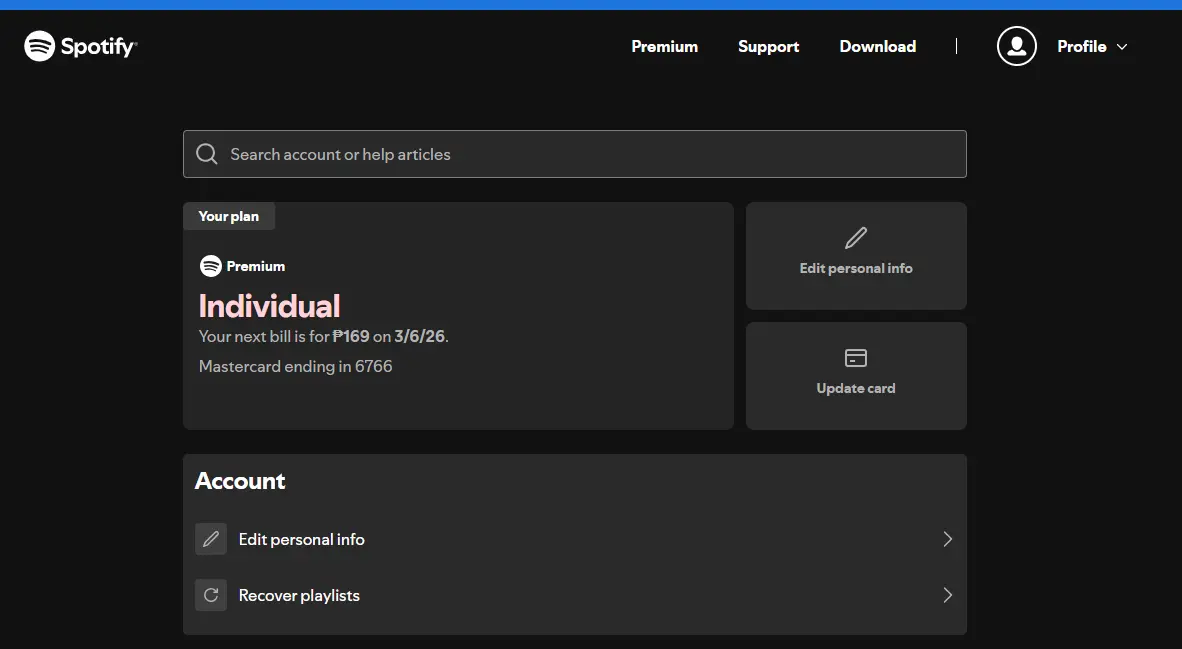Open the Premium navigation link

coord(664,47)
